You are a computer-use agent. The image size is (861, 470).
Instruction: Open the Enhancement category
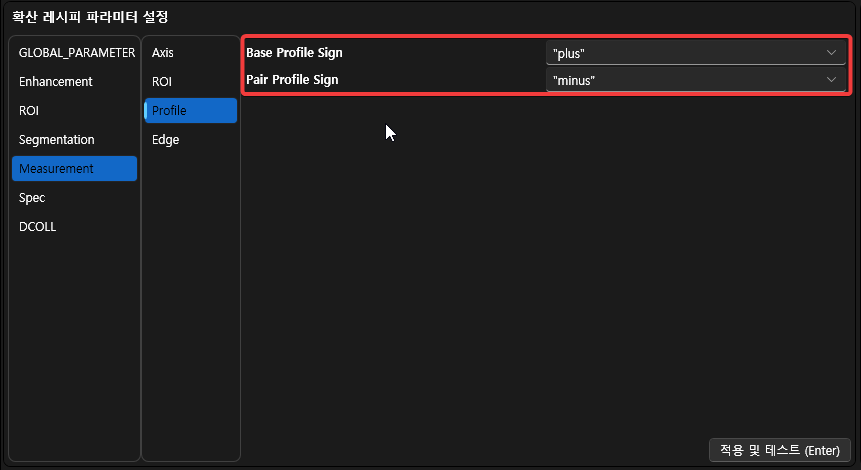click(56, 81)
